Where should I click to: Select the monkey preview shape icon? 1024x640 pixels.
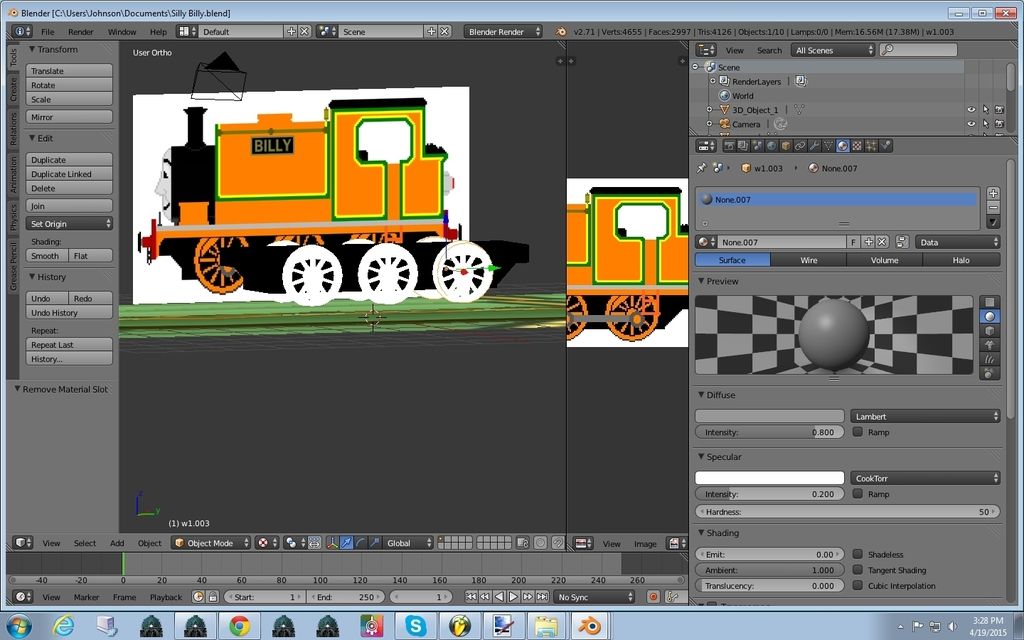pyautogui.click(x=989, y=345)
